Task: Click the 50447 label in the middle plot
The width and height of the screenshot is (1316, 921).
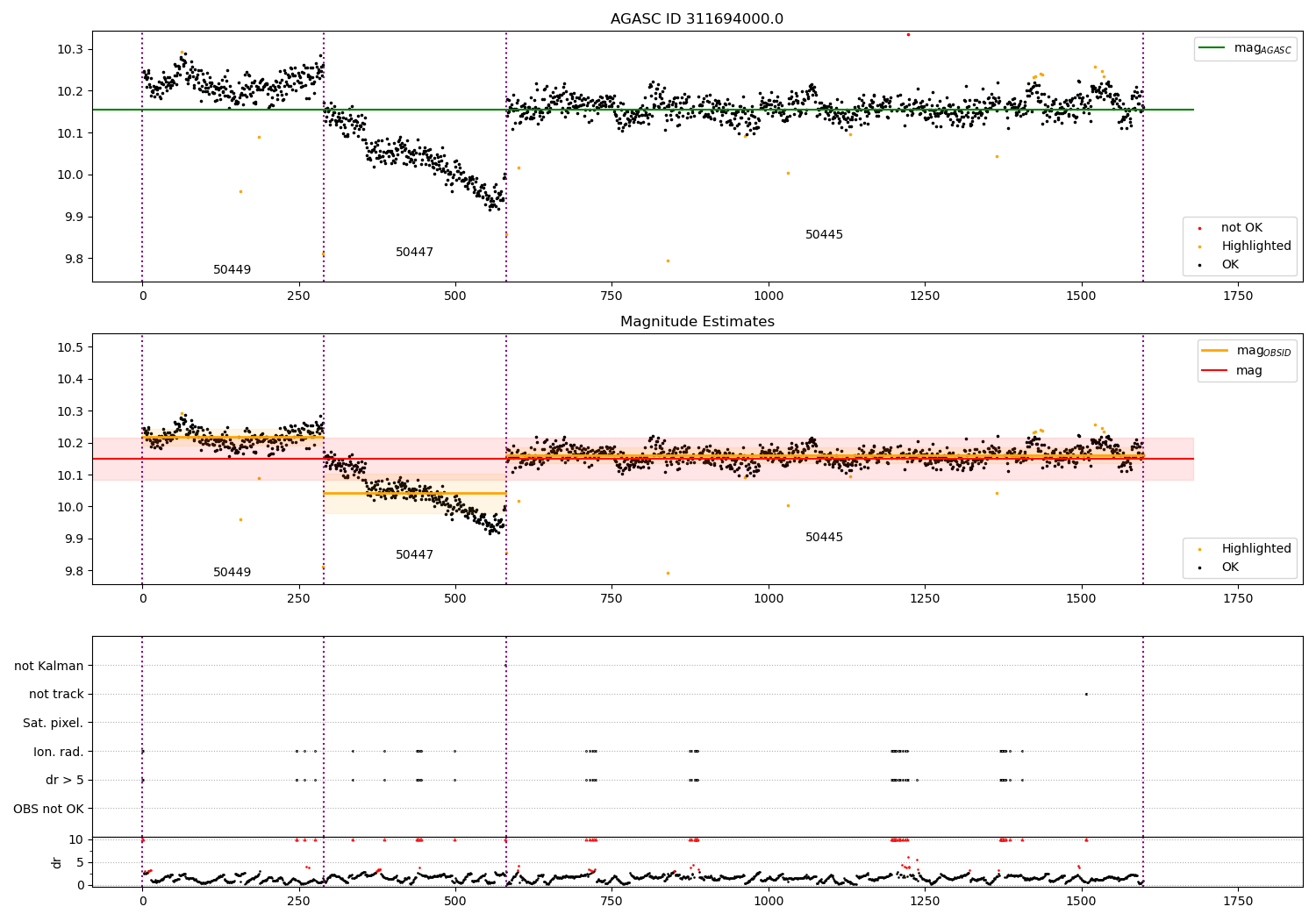Action: click(414, 555)
